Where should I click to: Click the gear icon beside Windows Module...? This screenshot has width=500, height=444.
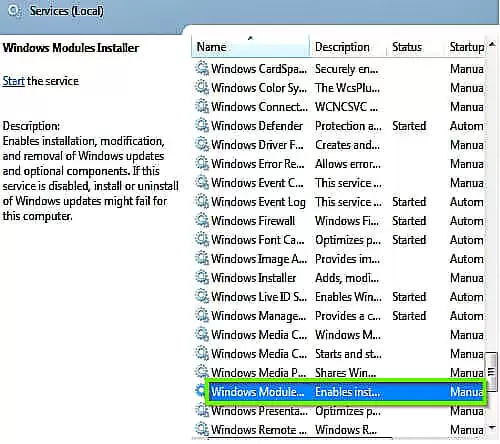pos(201,391)
